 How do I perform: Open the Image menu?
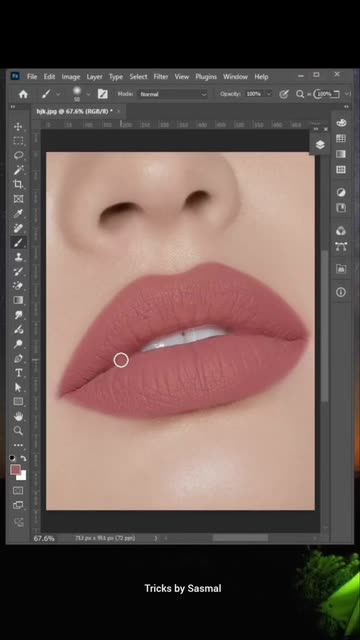coord(71,77)
